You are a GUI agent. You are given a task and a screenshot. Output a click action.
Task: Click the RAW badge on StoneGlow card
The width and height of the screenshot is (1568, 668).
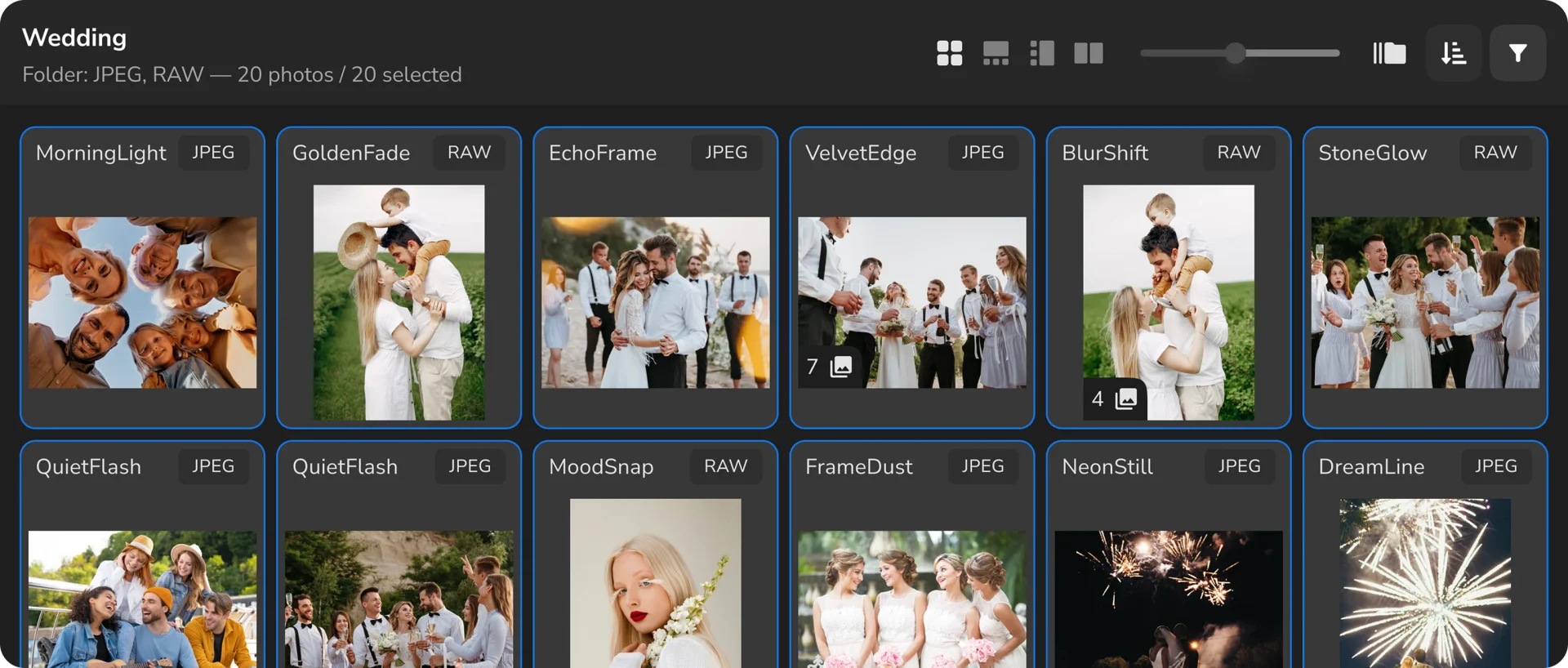(x=1495, y=153)
